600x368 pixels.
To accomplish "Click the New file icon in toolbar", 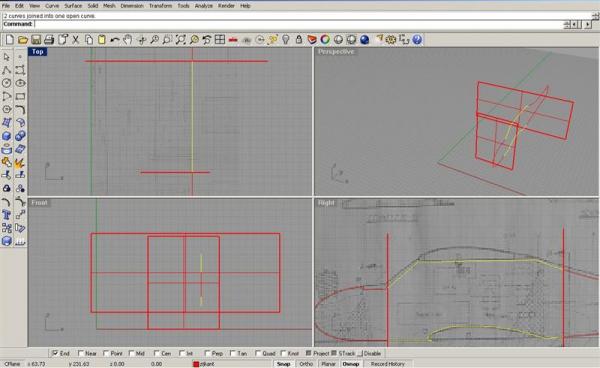I will 9,39.
